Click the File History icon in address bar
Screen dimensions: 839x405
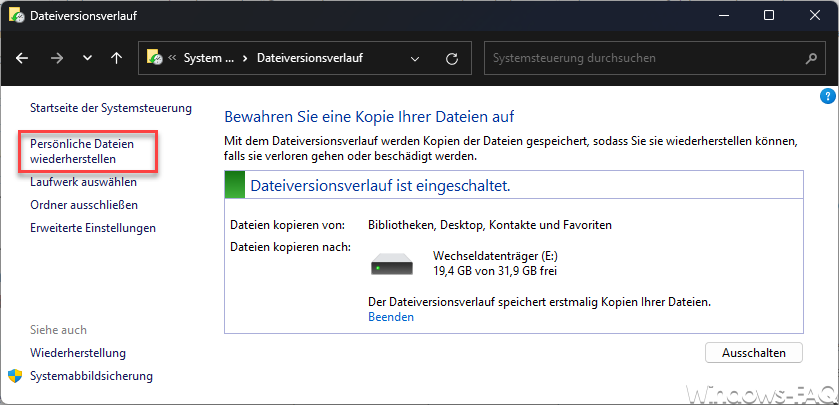[154, 58]
